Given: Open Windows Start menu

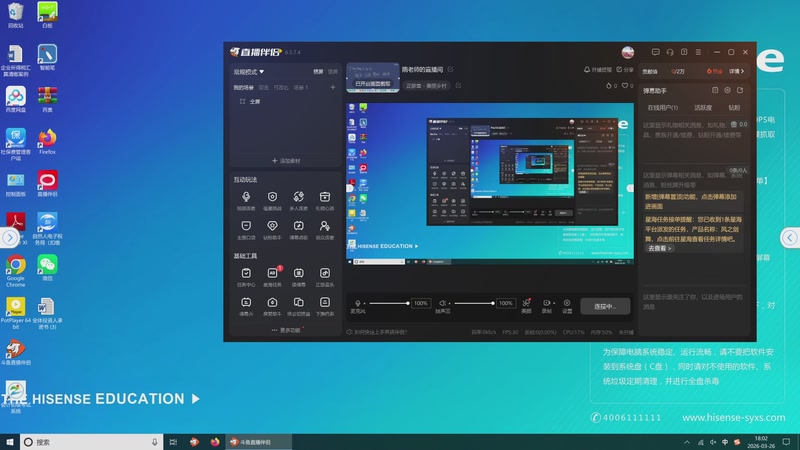Looking at the screenshot, I should [x=10, y=442].
